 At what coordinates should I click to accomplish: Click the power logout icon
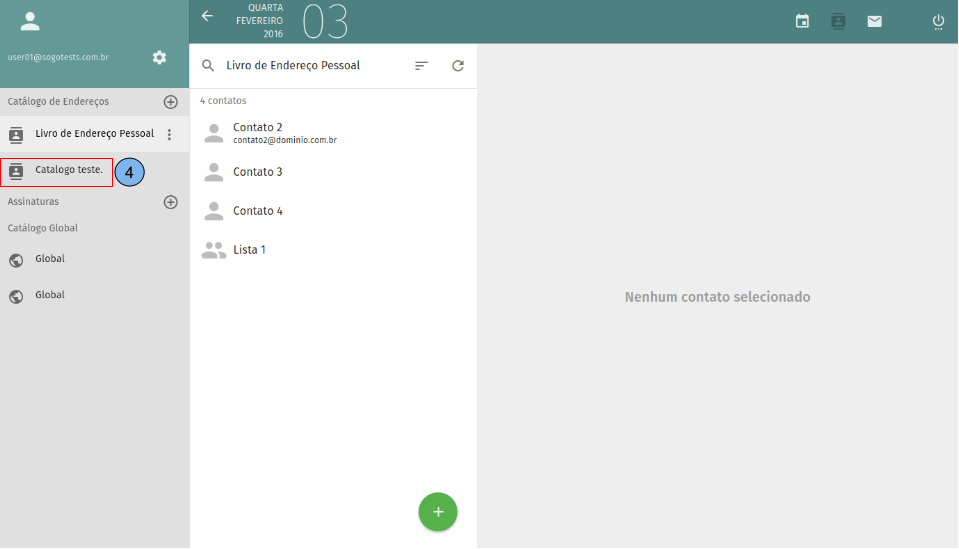(x=938, y=21)
